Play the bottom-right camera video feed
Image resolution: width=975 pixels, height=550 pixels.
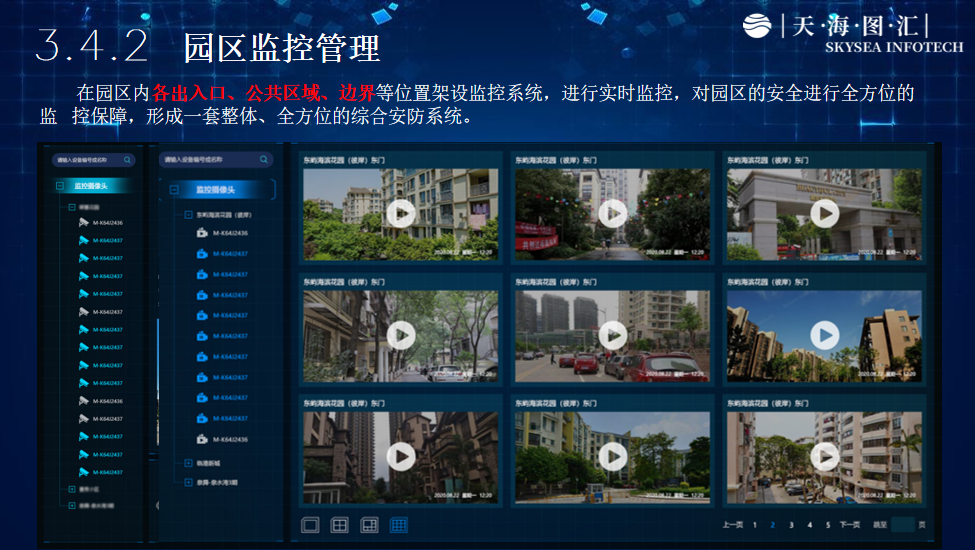(x=824, y=457)
